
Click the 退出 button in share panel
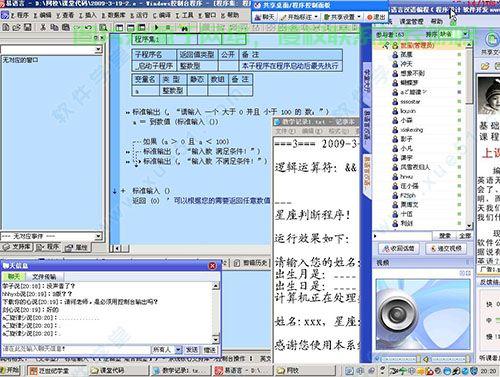[376, 17]
